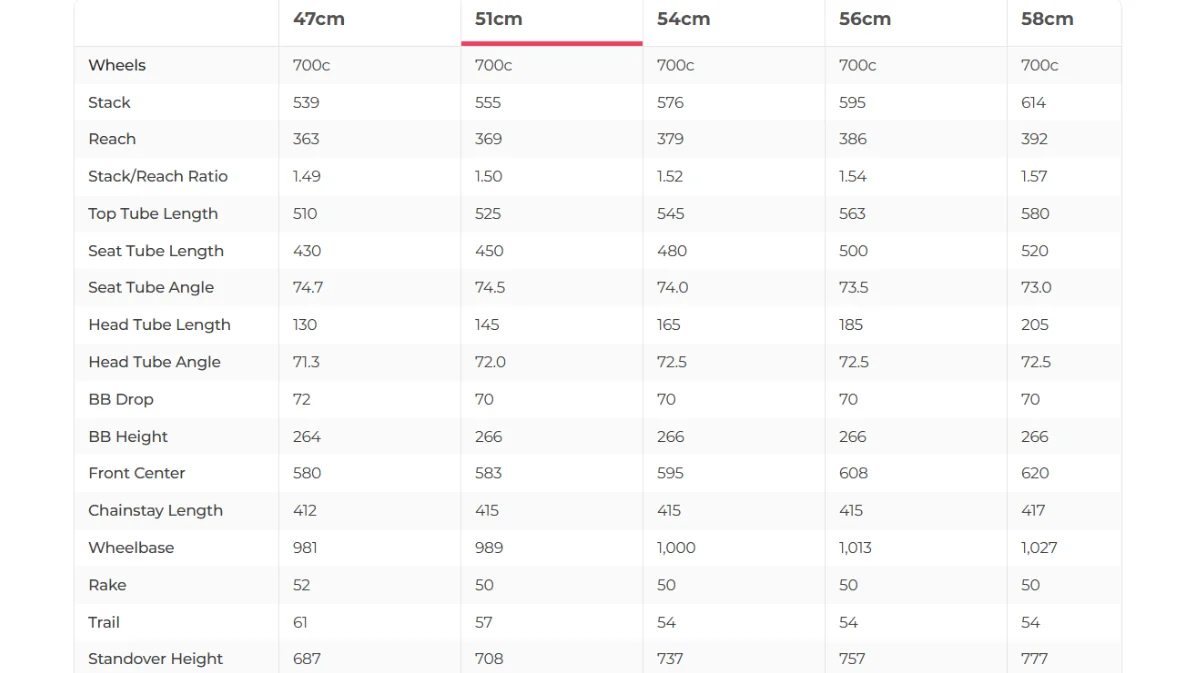The width and height of the screenshot is (1196, 673).
Task: Click the Wheels row label
Action: tap(117, 65)
